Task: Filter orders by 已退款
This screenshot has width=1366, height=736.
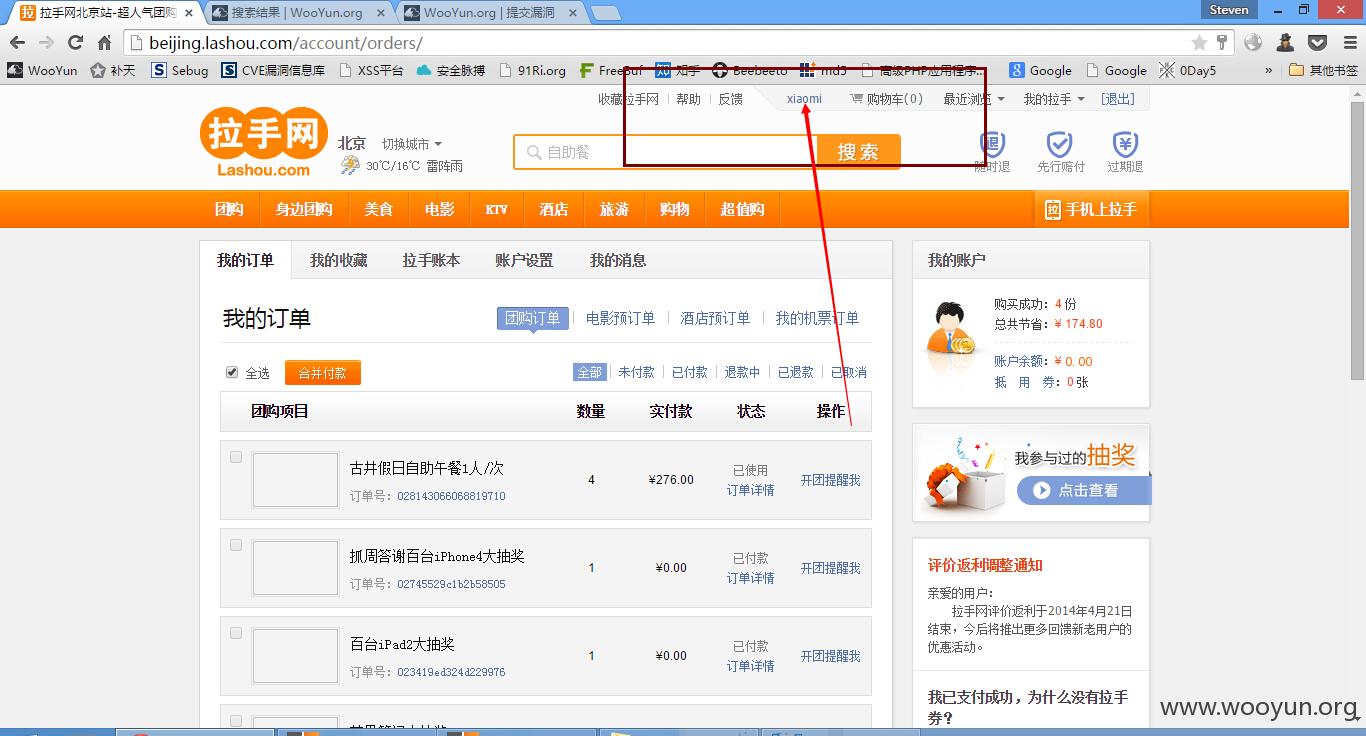Action: 796,372
